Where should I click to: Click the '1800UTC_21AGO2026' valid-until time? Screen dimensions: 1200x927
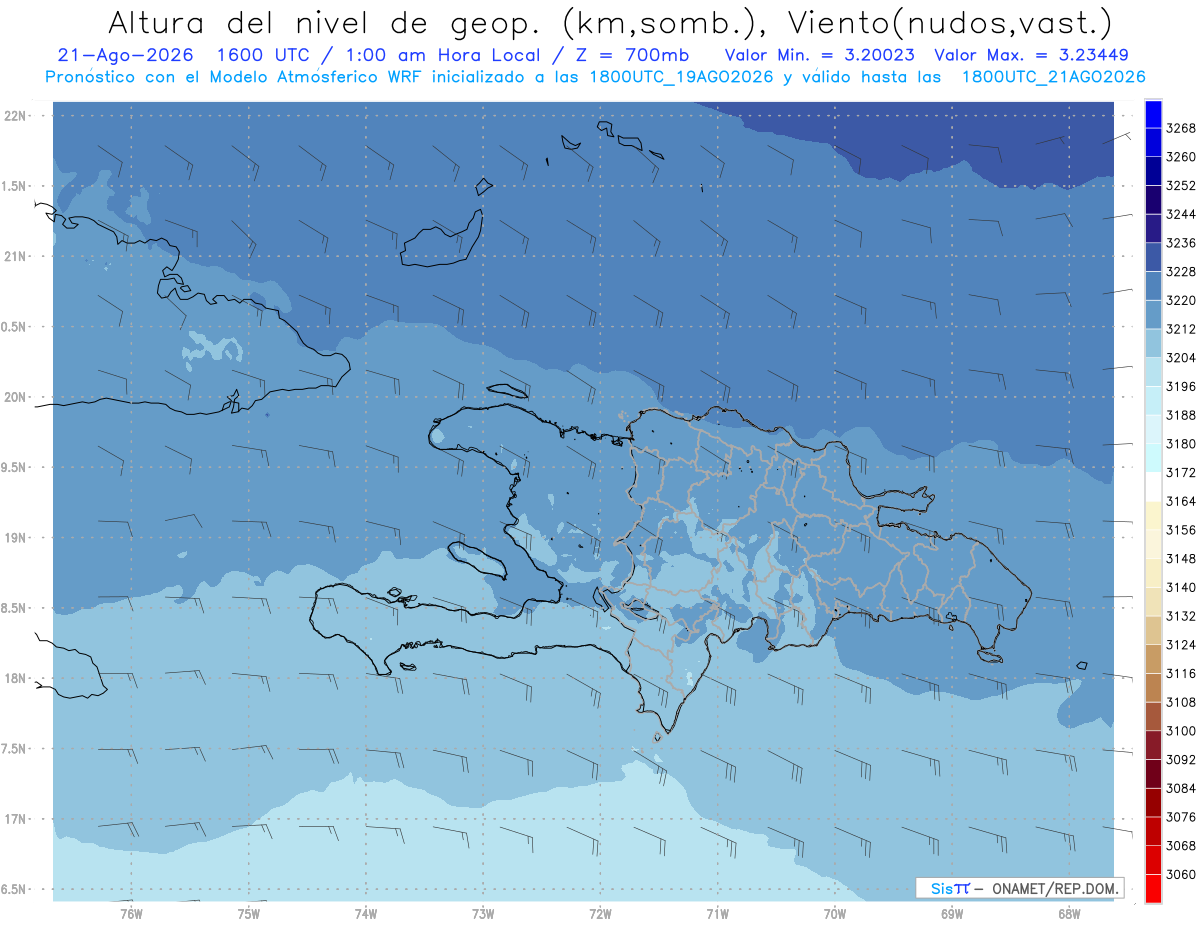1054,77
